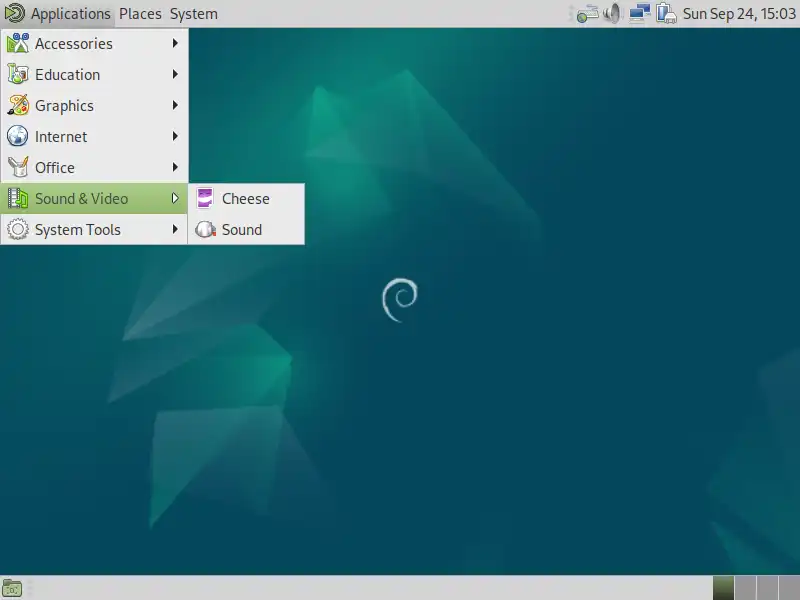Screen dimensions: 800x600
Task: Switch to the second workspace
Action: 746,588
